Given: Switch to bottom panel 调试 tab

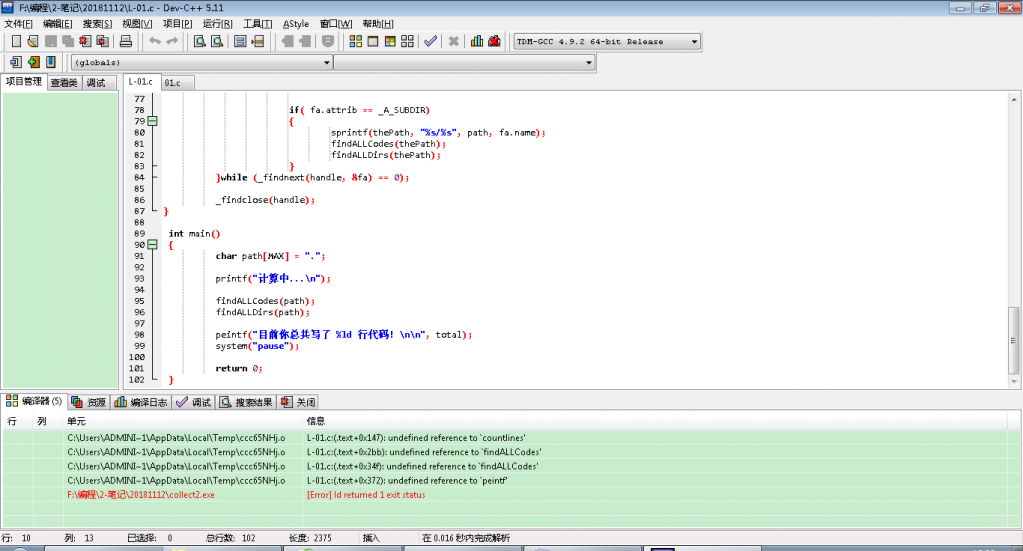Looking at the screenshot, I should (x=194, y=402).
